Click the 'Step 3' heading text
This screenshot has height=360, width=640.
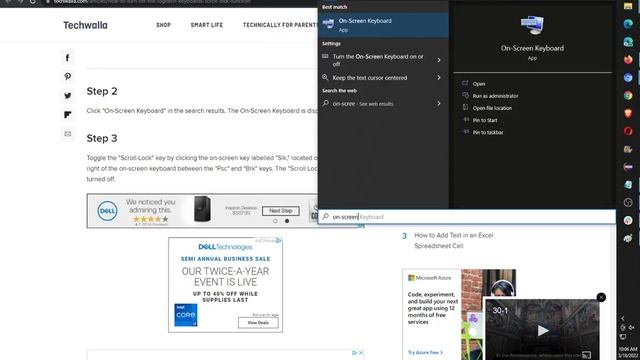click(x=102, y=138)
